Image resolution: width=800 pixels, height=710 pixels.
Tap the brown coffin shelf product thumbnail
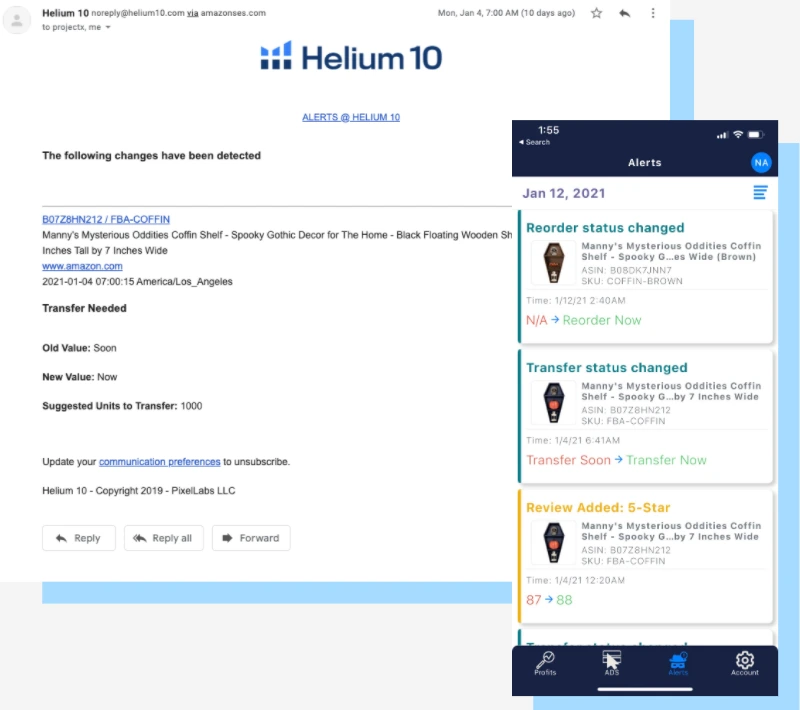click(552, 264)
